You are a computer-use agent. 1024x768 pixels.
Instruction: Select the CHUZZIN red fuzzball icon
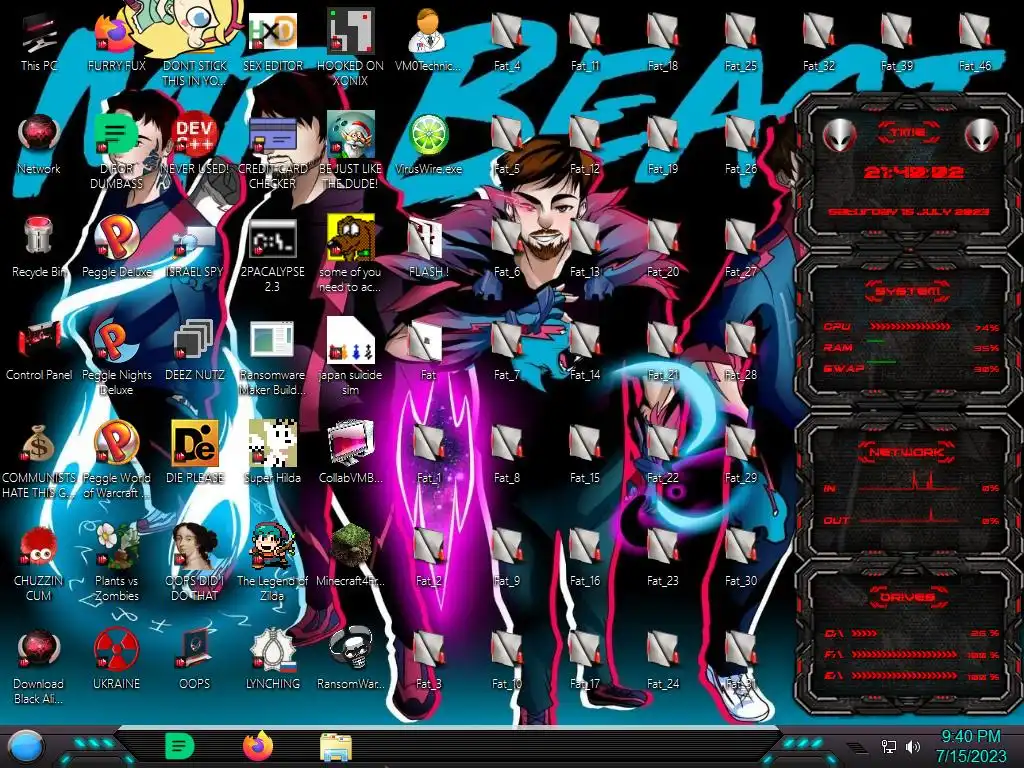pyautogui.click(x=39, y=565)
